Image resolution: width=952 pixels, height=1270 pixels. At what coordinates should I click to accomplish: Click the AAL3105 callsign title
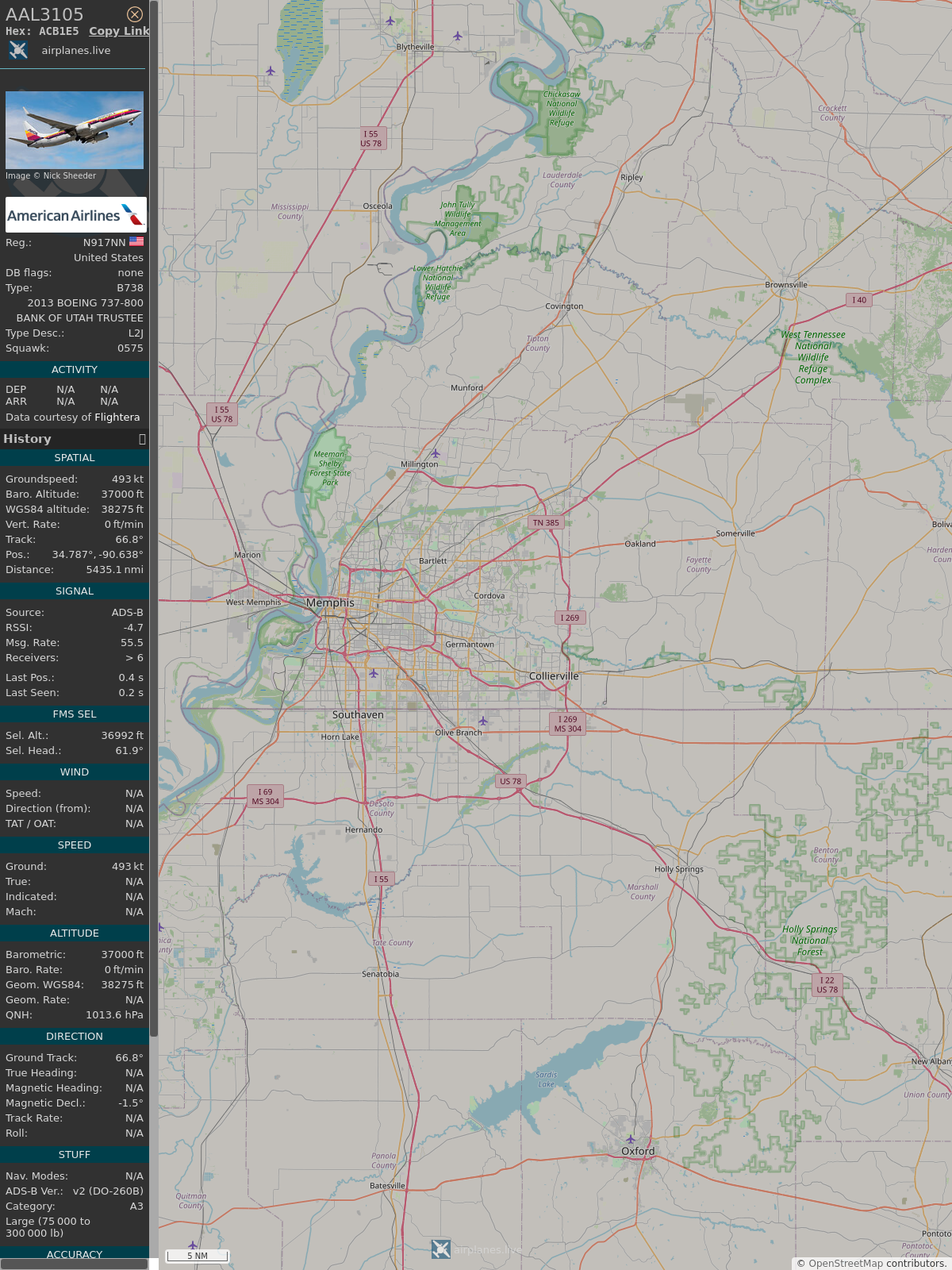pos(44,14)
